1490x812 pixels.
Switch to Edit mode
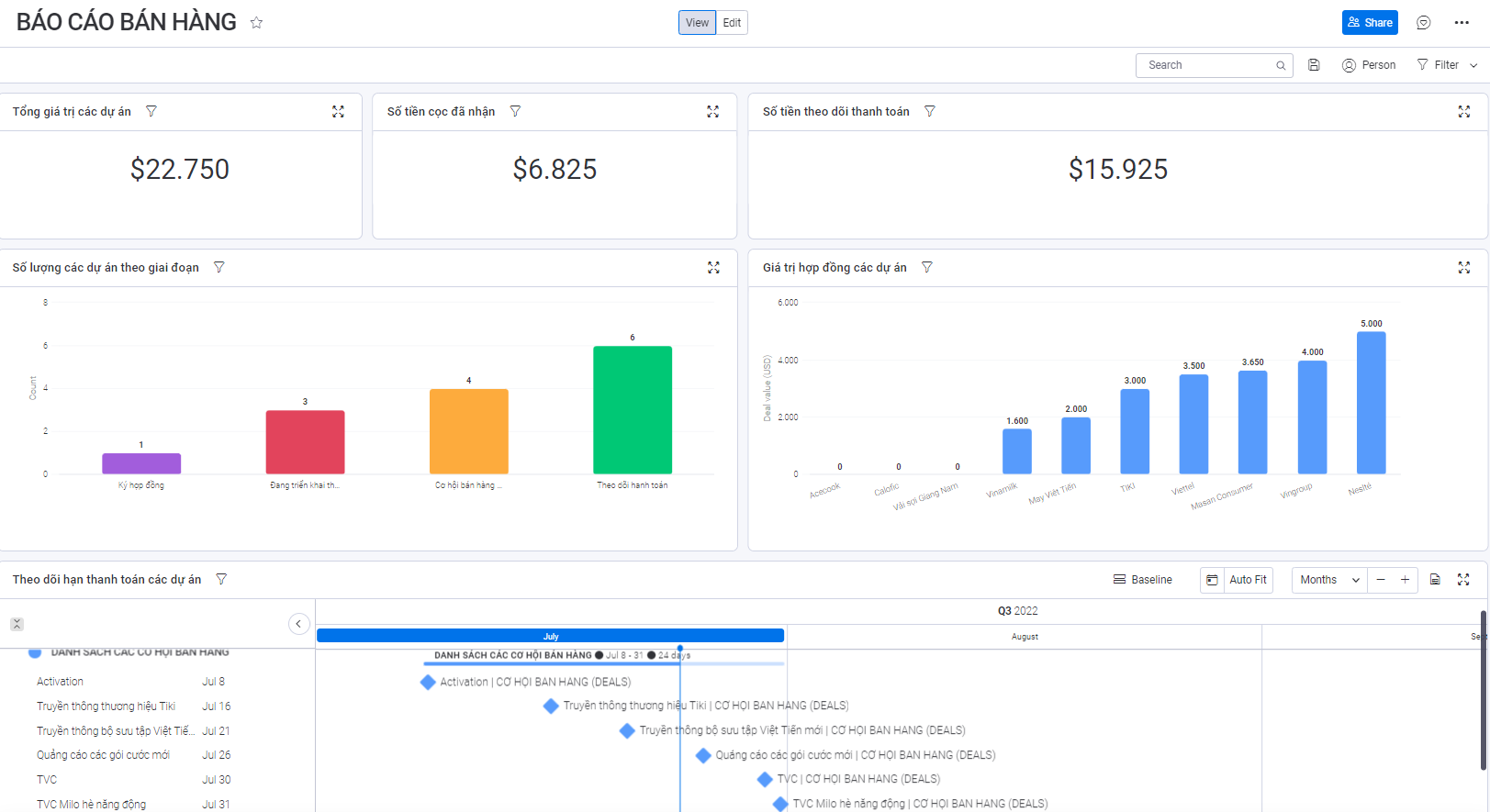tap(732, 23)
